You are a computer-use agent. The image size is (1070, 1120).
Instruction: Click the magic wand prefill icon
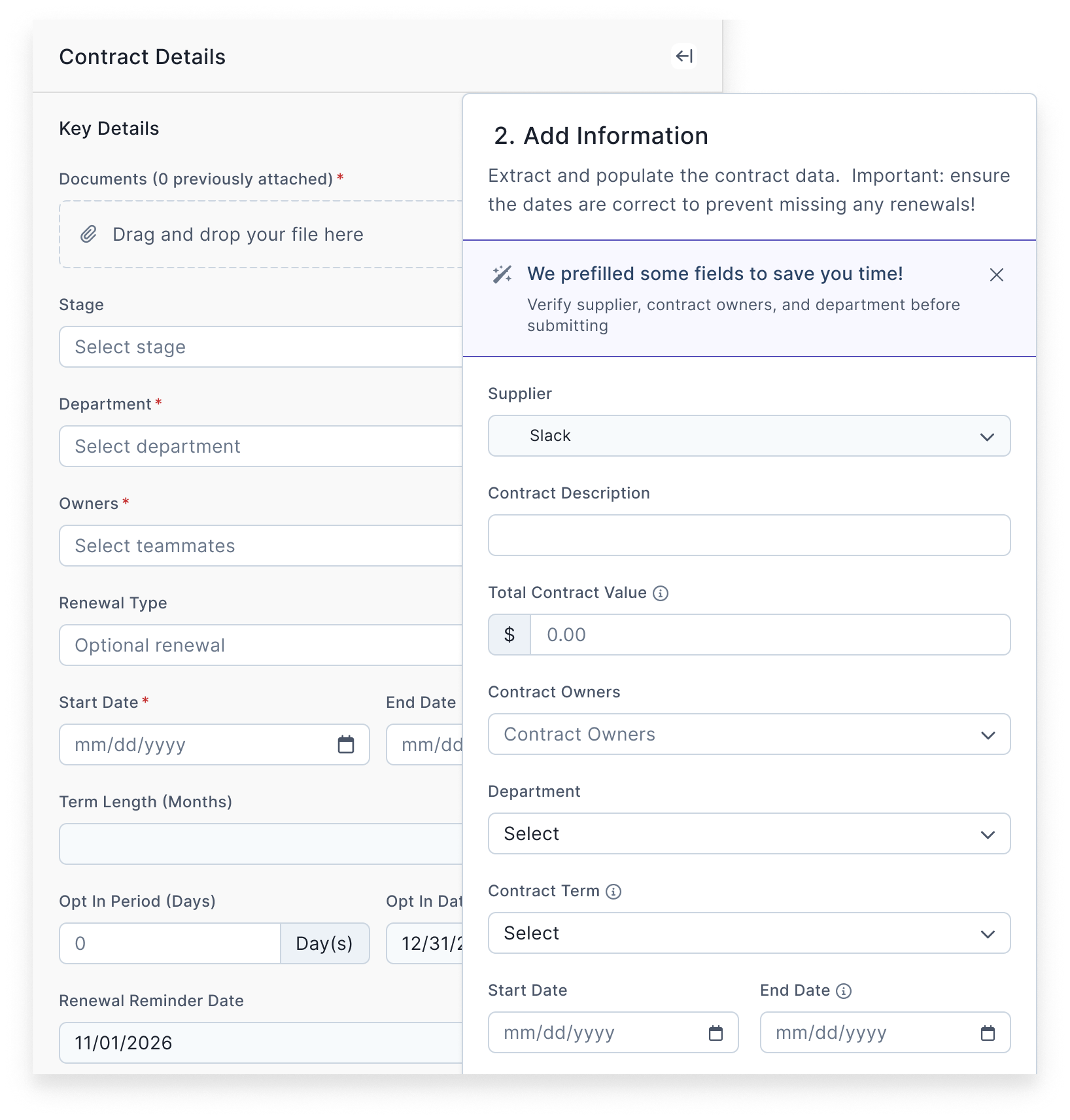pyautogui.click(x=502, y=275)
